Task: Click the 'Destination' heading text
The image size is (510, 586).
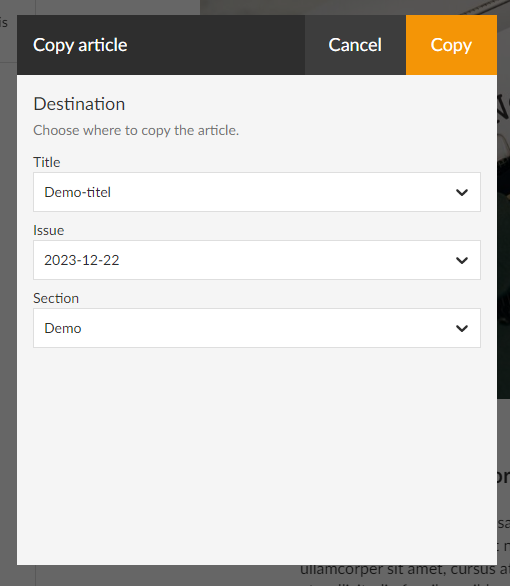Action: tap(79, 104)
